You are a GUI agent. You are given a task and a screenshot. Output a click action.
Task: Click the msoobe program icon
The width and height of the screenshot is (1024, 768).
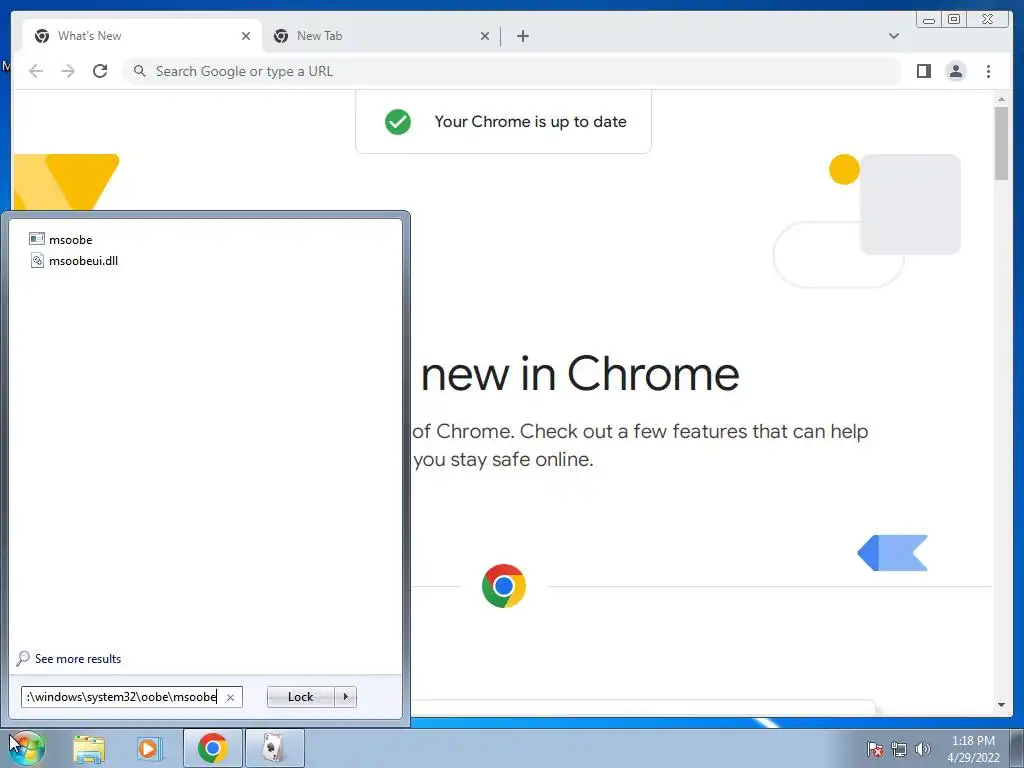pyautogui.click(x=37, y=239)
